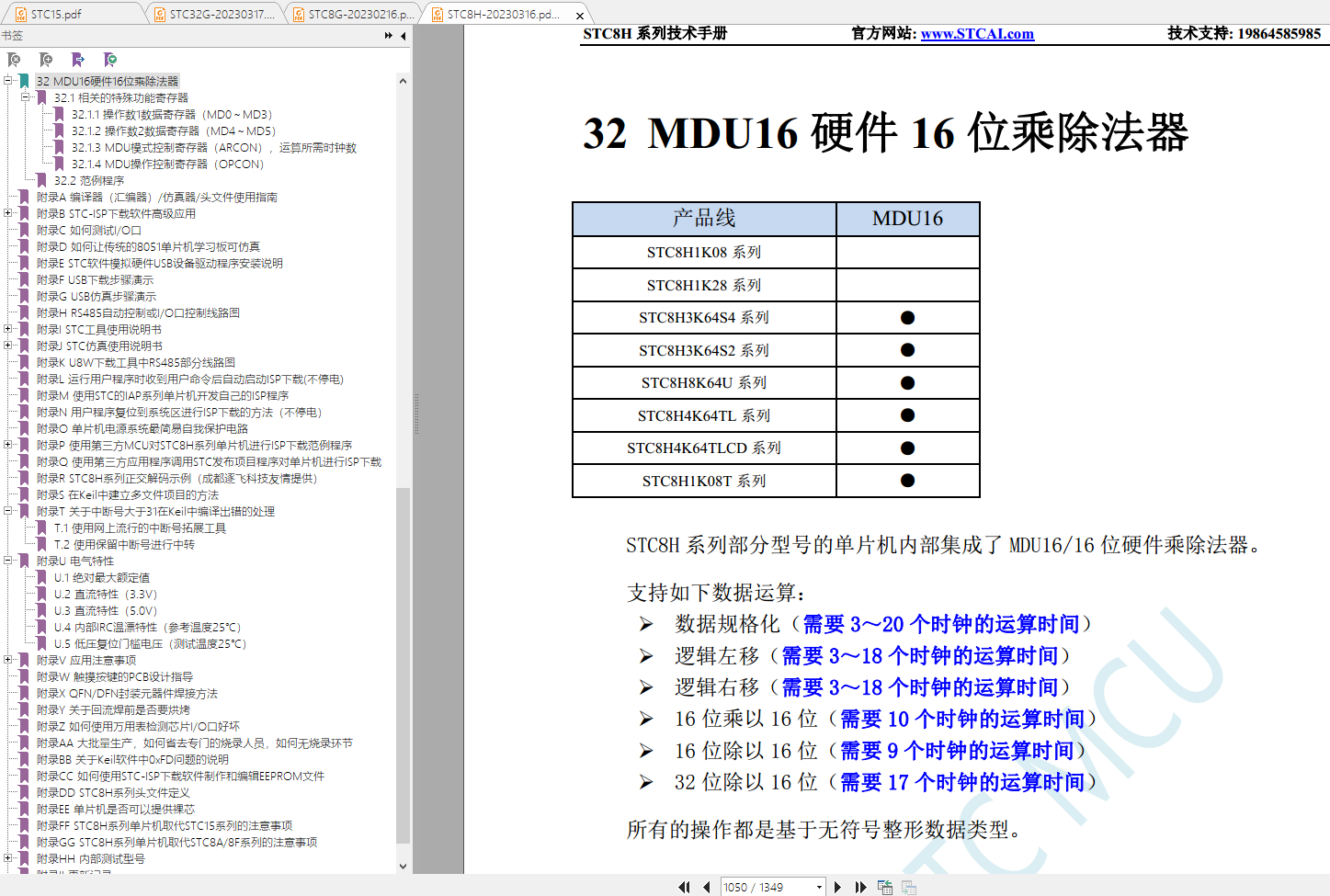
Task: Click the PDF icon on STC8G tab
Action: point(299,15)
